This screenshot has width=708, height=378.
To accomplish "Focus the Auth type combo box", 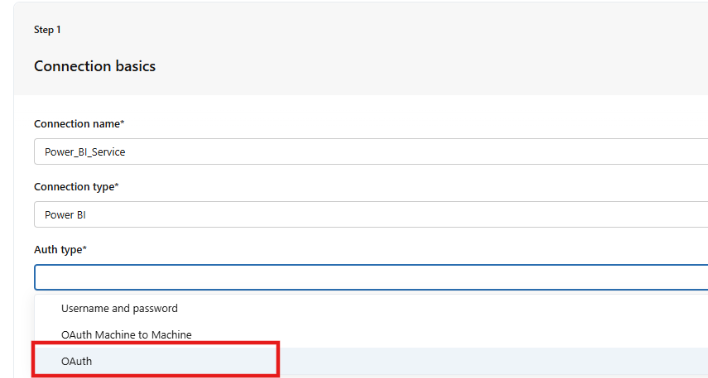I will (371, 277).
